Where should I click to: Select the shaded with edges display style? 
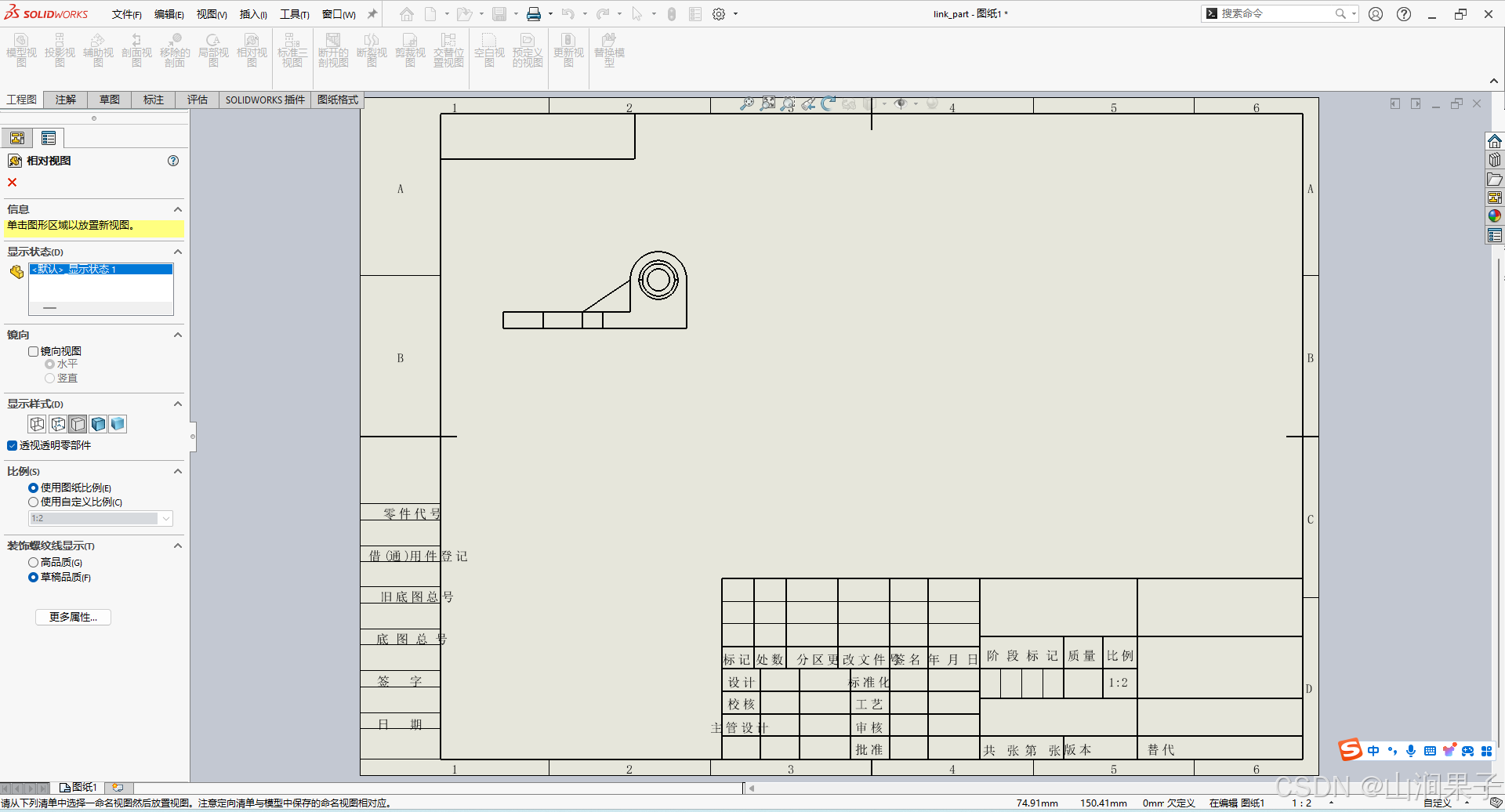pyautogui.click(x=98, y=424)
